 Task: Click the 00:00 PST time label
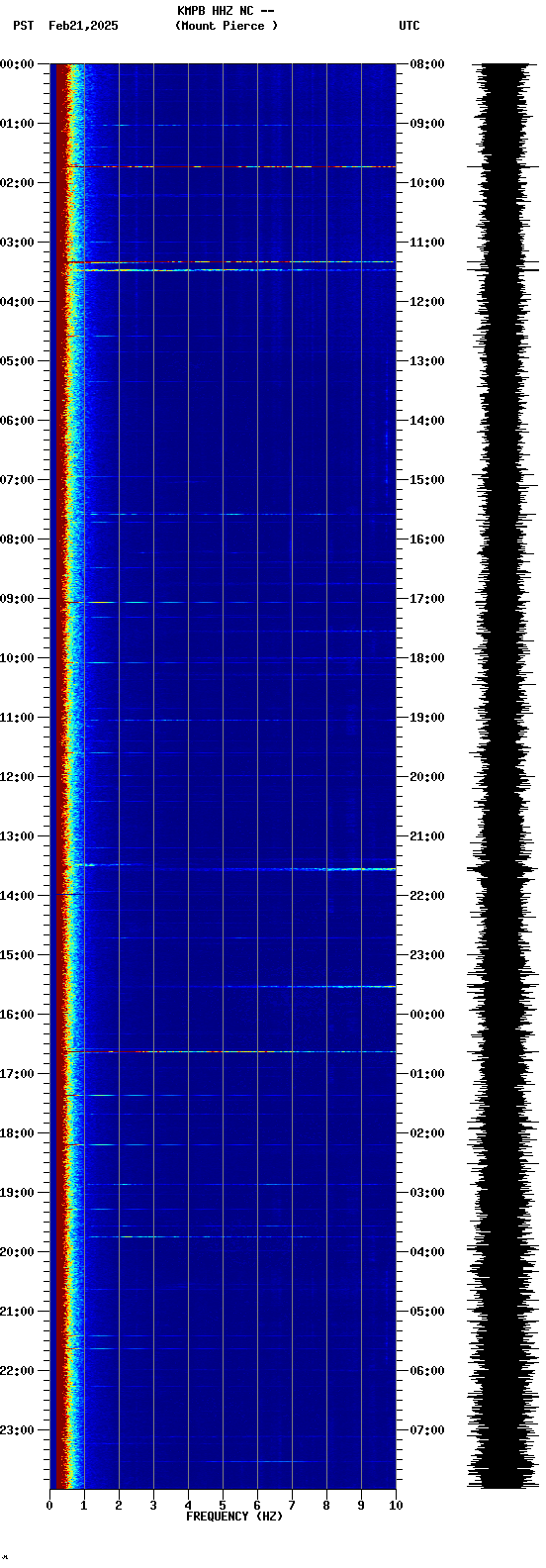click(x=17, y=64)
